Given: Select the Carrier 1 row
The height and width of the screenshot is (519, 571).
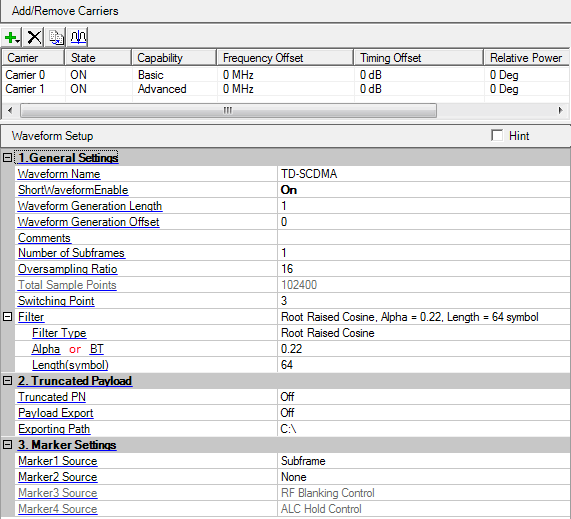Looking at the screenshot, I should (286, 89).
